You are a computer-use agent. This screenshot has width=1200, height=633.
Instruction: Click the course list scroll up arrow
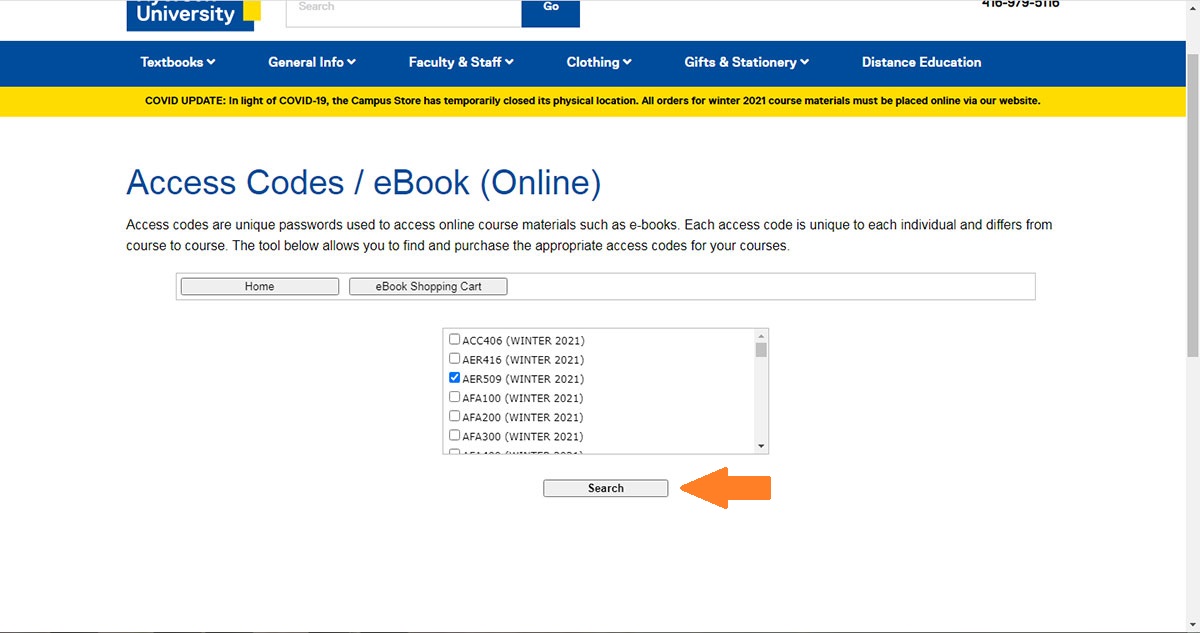tap(761, 336)
